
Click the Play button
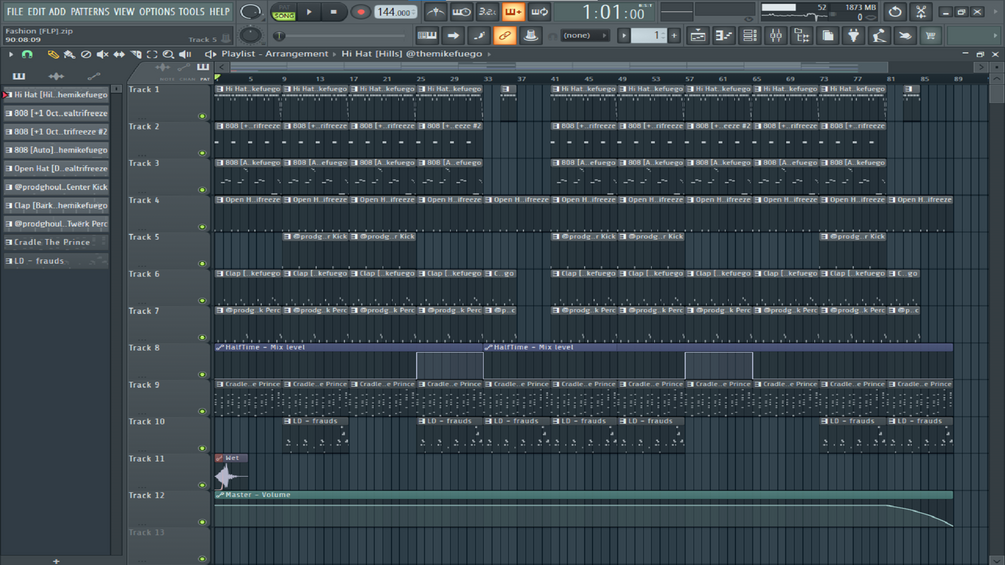pyautogui.click(x=309, y=12)
